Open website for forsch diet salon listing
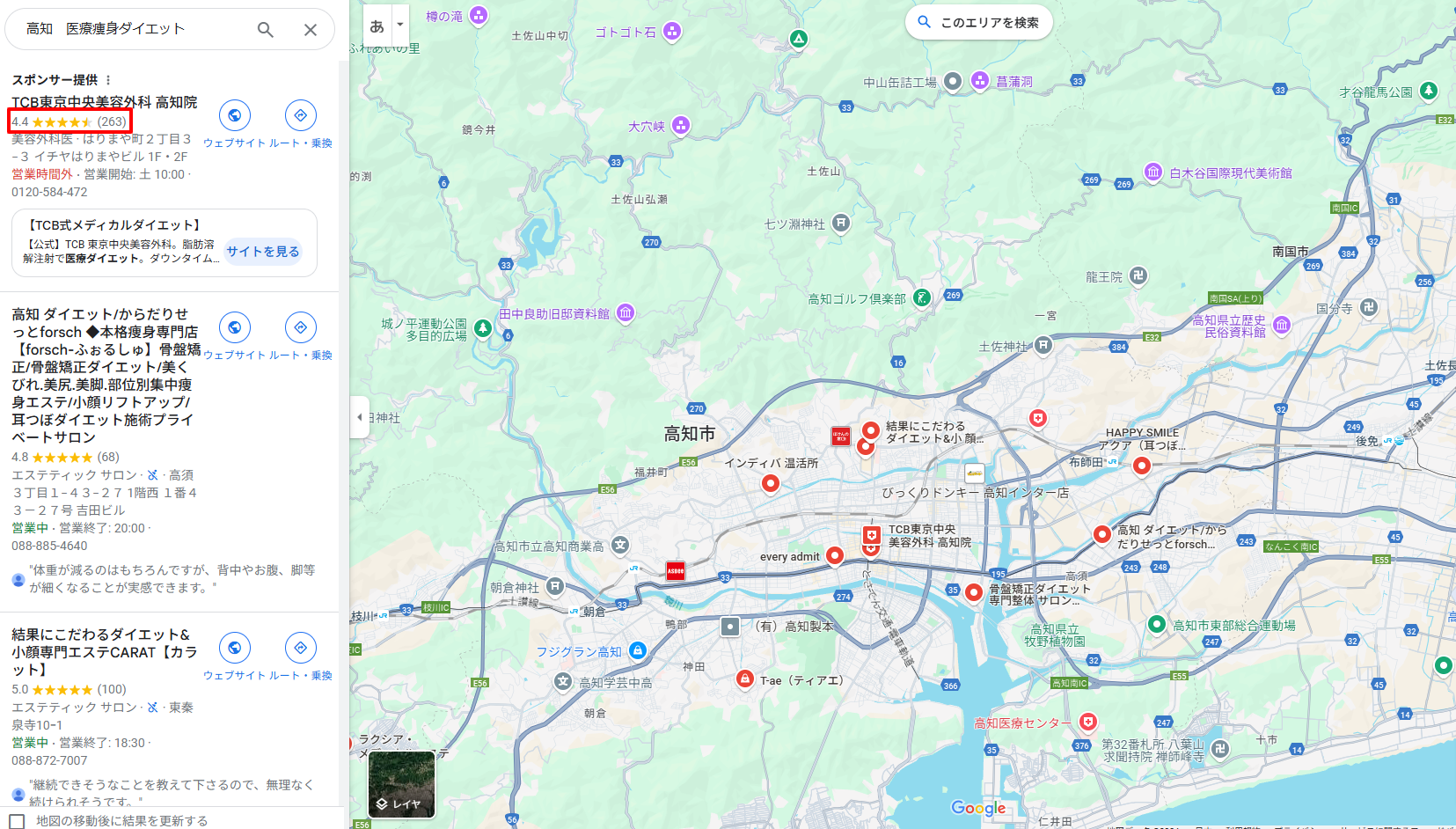 pyautogui.click(x=235, y=327)
